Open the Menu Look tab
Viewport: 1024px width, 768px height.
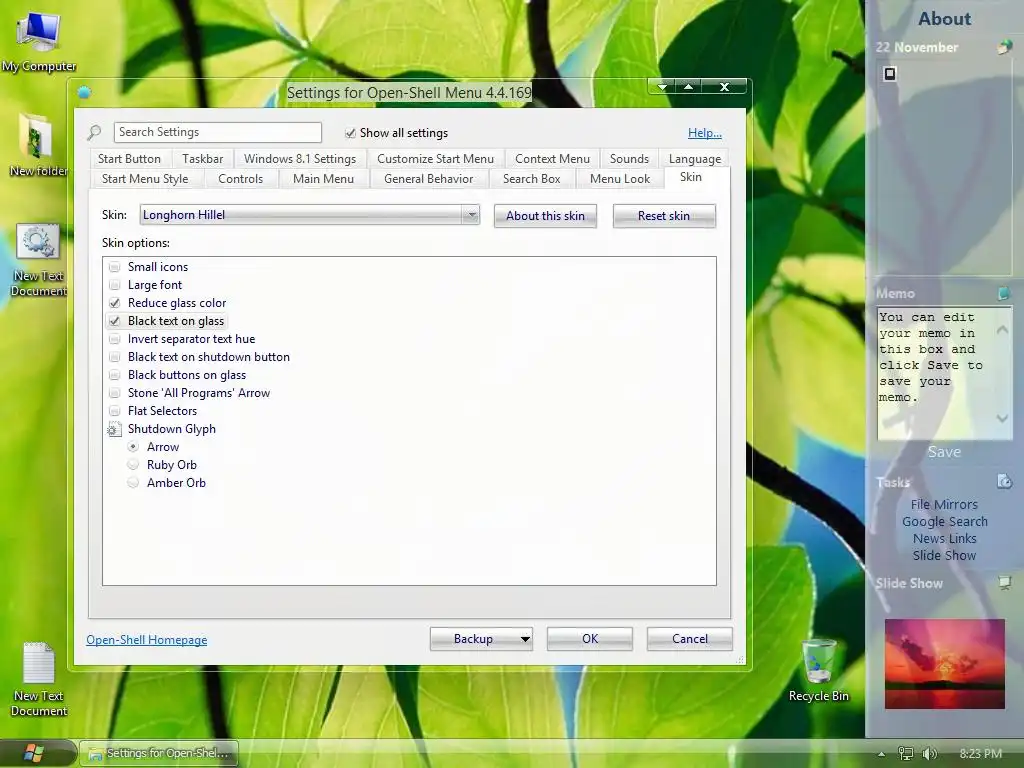[x=620, y=179]
